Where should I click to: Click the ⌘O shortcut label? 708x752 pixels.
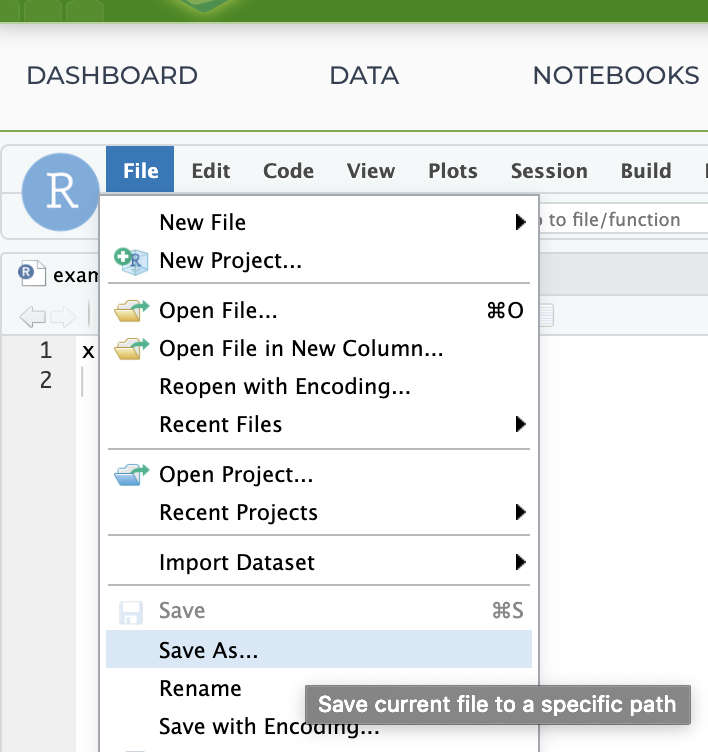coord(505,311)
